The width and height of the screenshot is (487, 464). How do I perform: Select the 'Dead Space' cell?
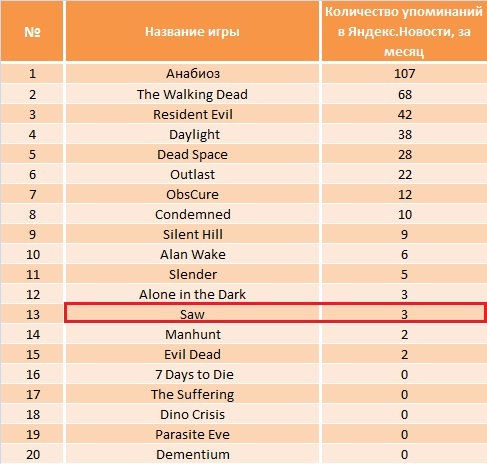pyautogui.click(x=192, y=154)
